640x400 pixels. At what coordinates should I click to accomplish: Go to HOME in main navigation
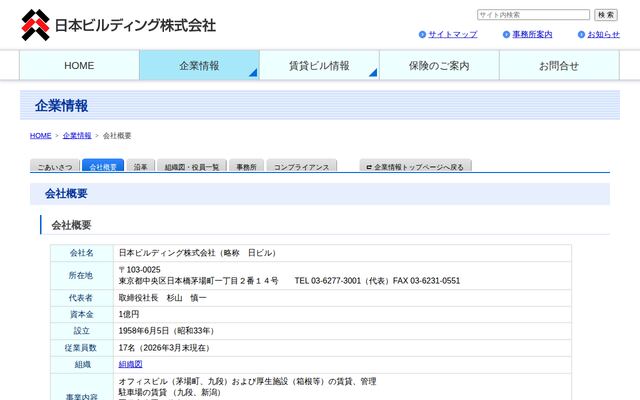click(79, 65)
